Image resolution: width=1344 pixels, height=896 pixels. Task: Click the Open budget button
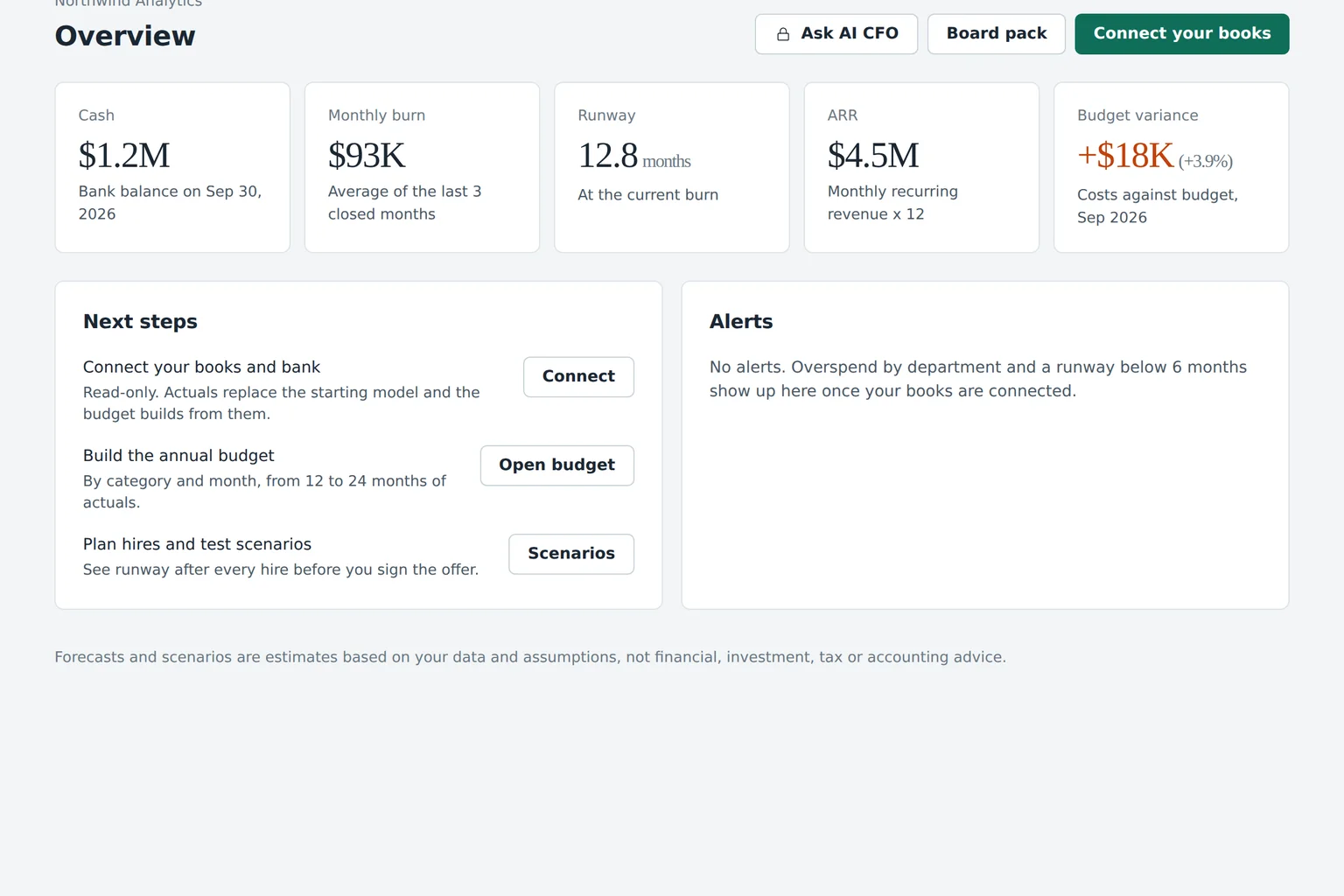pos(557,465)
